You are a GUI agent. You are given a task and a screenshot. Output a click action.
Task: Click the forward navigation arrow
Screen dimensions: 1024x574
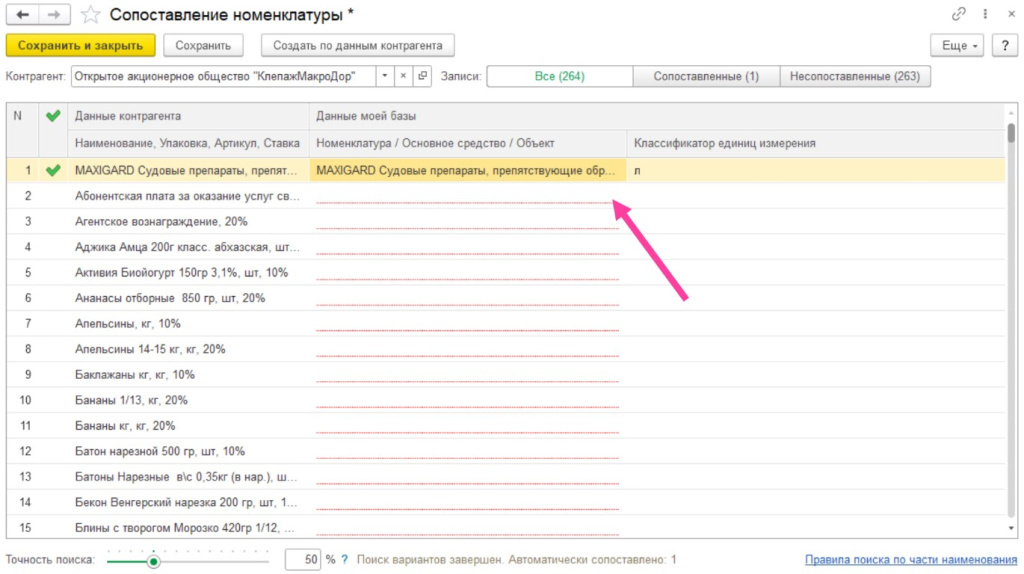tap(54, 15)
